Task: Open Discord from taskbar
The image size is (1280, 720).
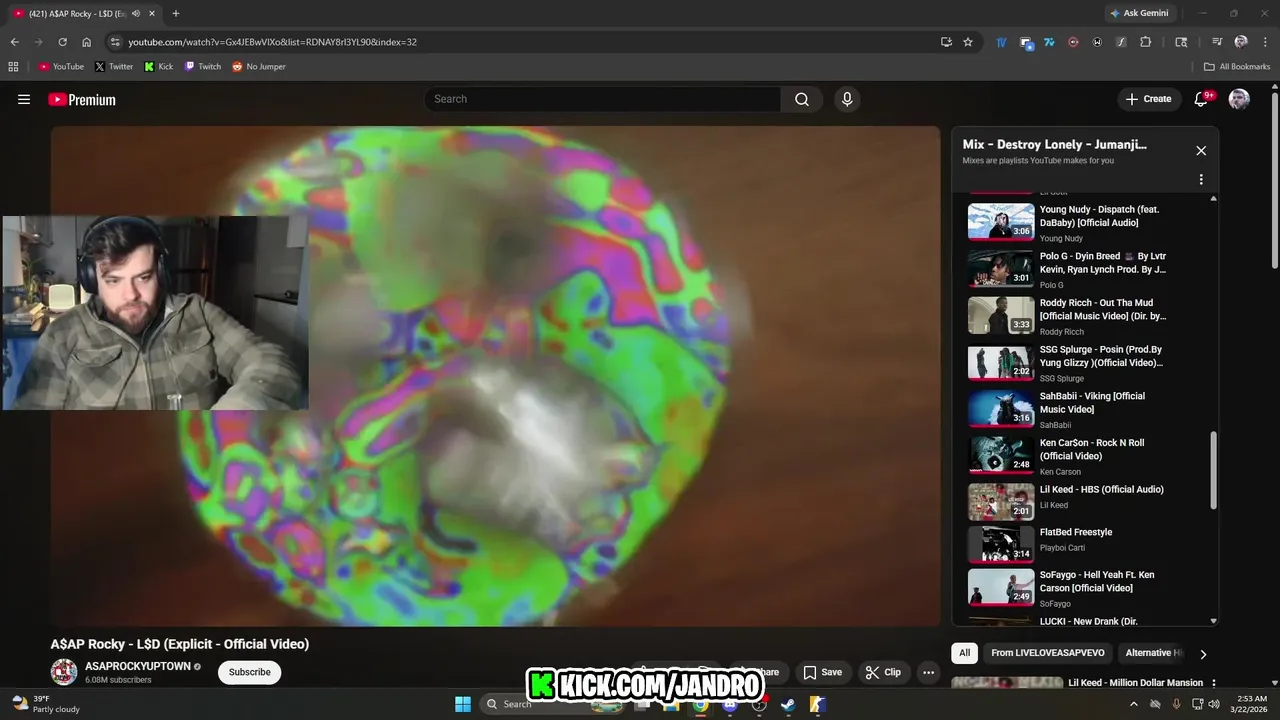Action: (x=730, y=704)
